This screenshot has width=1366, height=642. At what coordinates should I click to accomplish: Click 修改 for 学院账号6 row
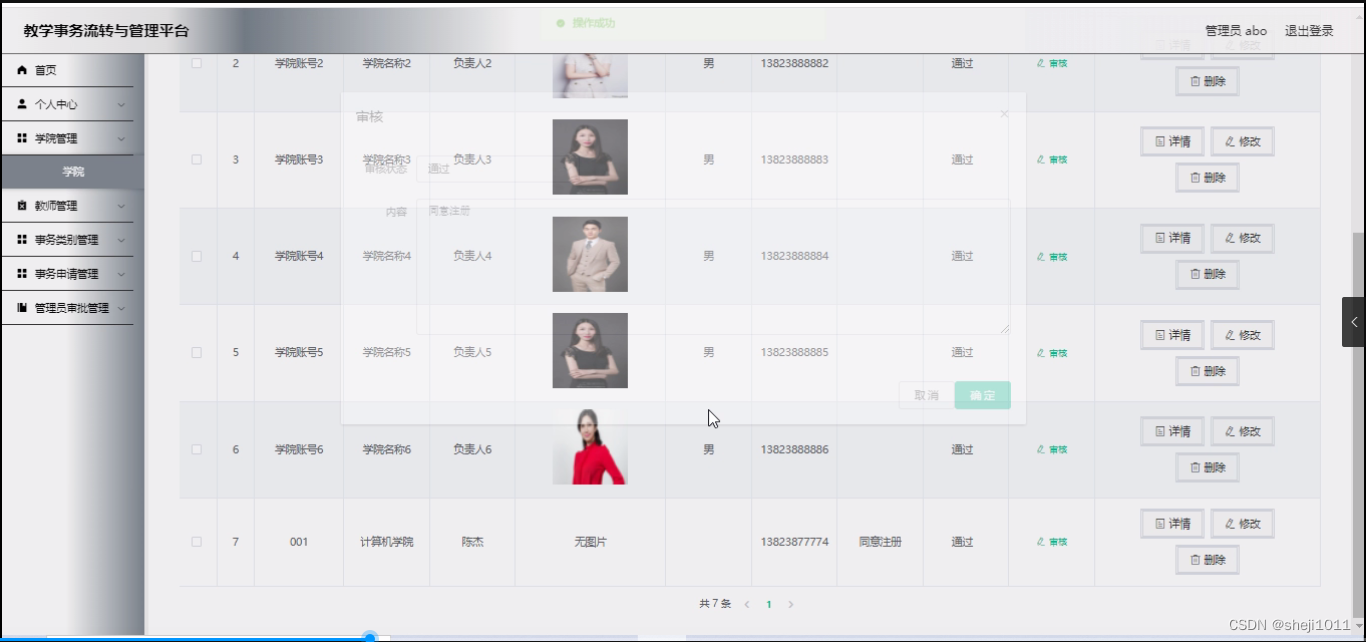coord(1242,431)
